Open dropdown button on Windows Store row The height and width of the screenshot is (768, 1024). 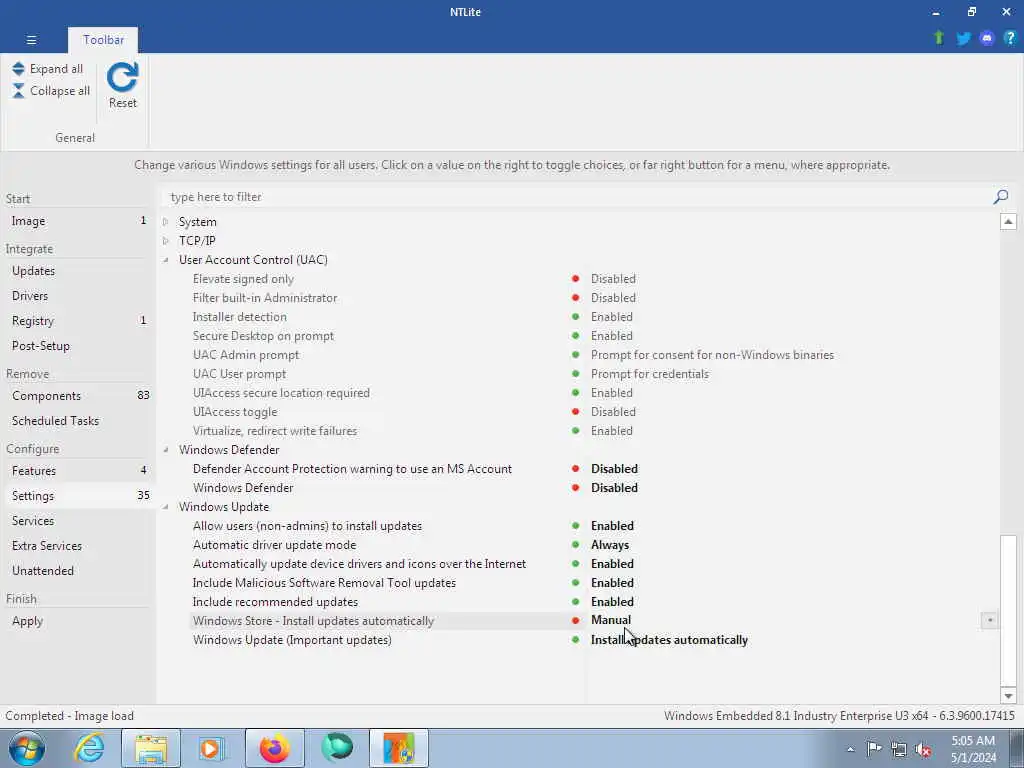[x=989, y=620]
